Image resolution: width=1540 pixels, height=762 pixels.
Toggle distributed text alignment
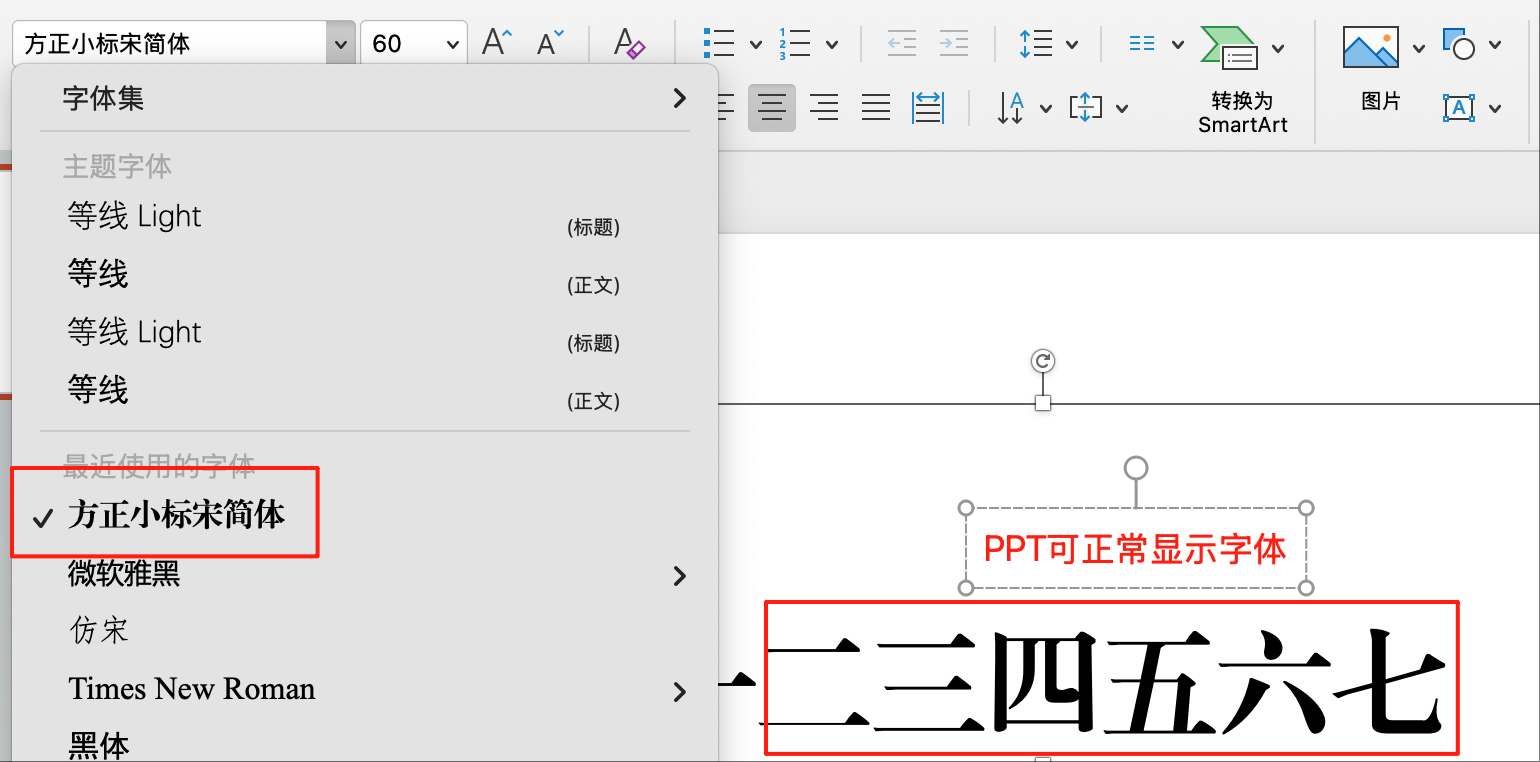928,107
